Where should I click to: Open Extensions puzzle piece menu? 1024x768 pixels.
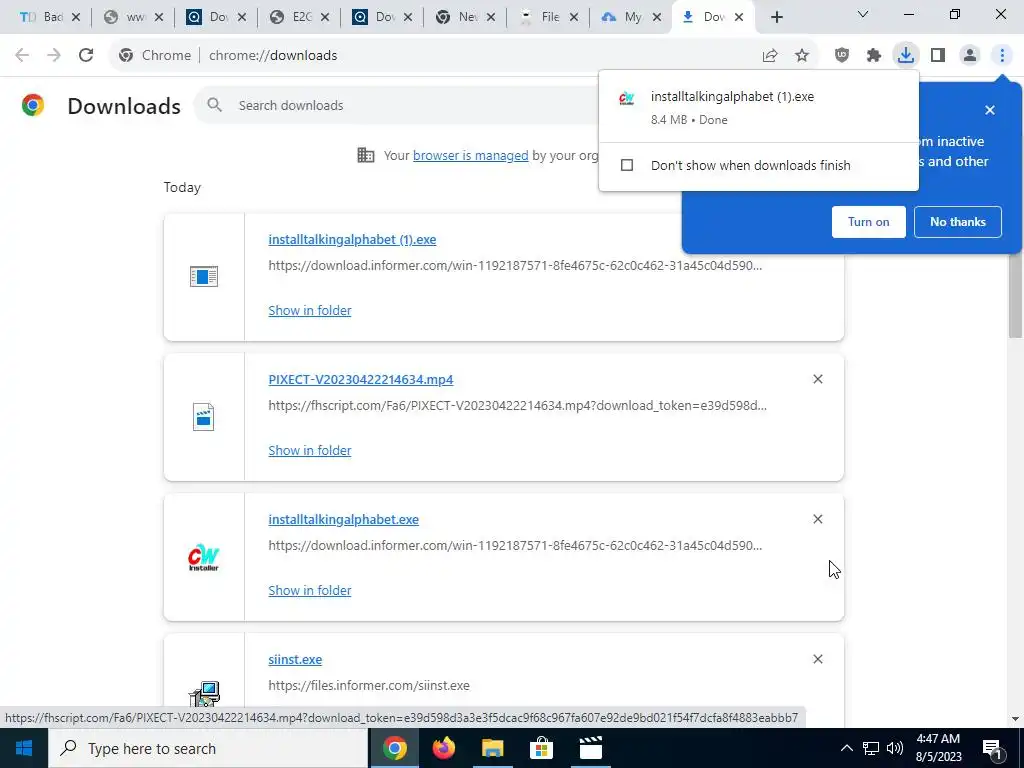pos(874,56)
